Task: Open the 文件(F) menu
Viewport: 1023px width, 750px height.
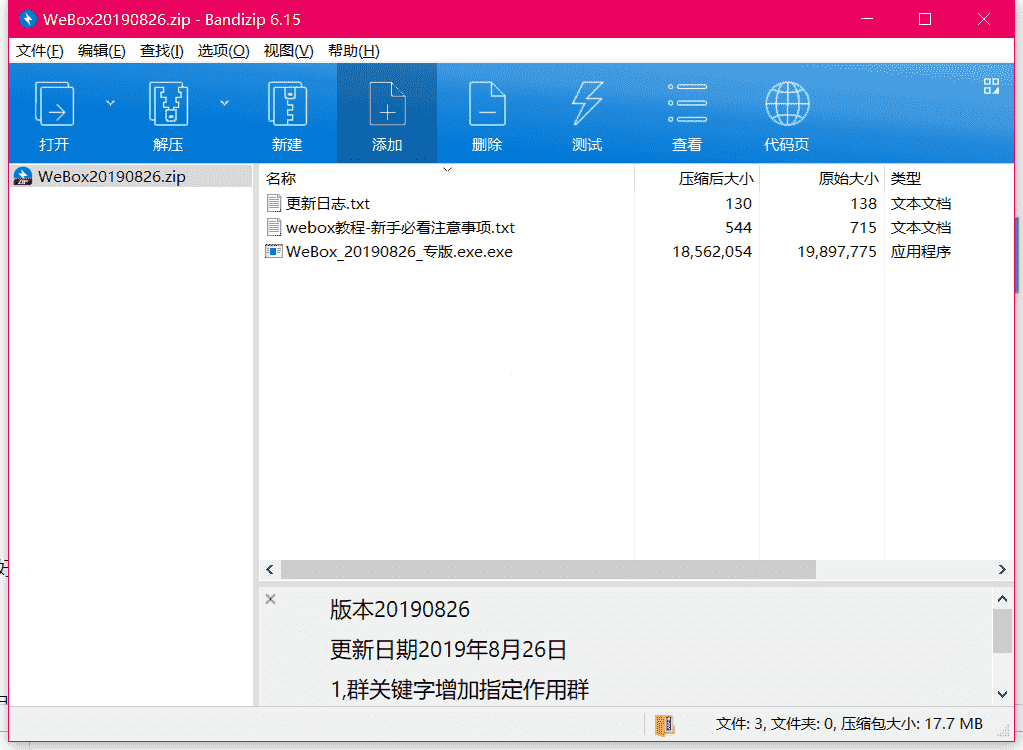Action: point(40,51)
